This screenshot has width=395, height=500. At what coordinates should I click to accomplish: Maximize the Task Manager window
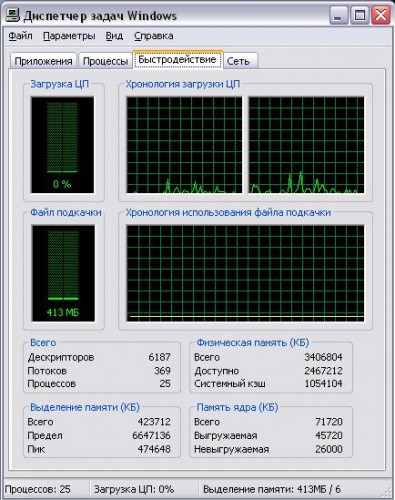point(360,15)
